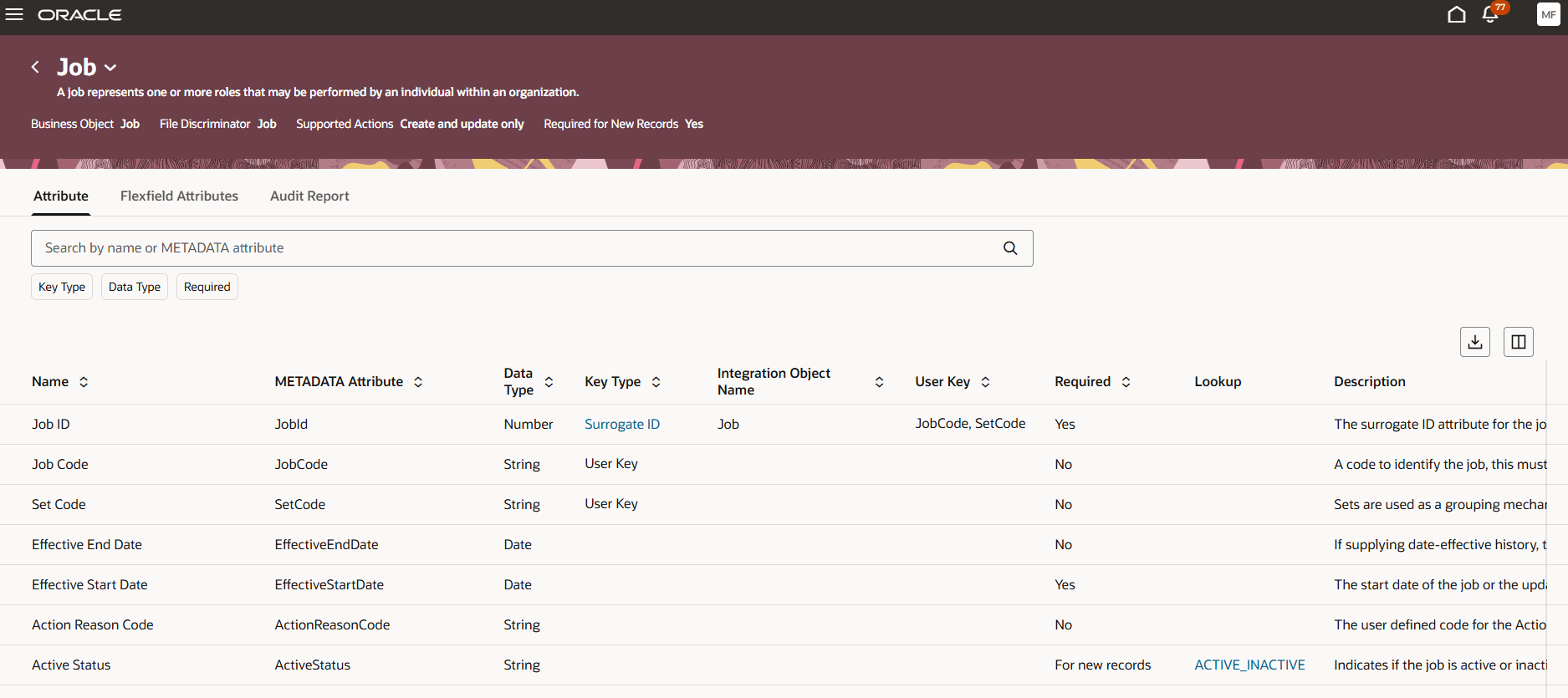Download the attribute table
The image size is (1568, 698).
pos(1475,342)
